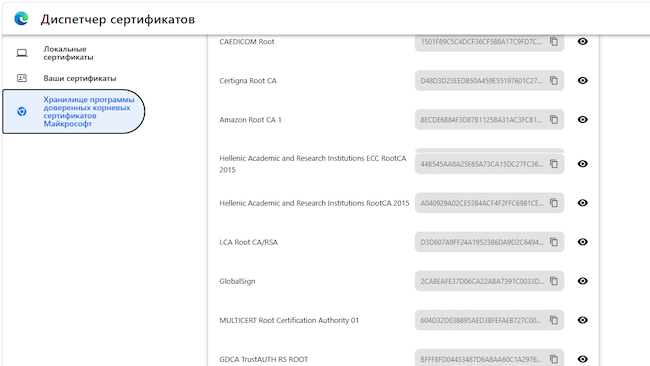Click the Certigna Root CA hash field
This screenshot has height=366, width=650.
(x=489, y=80)
